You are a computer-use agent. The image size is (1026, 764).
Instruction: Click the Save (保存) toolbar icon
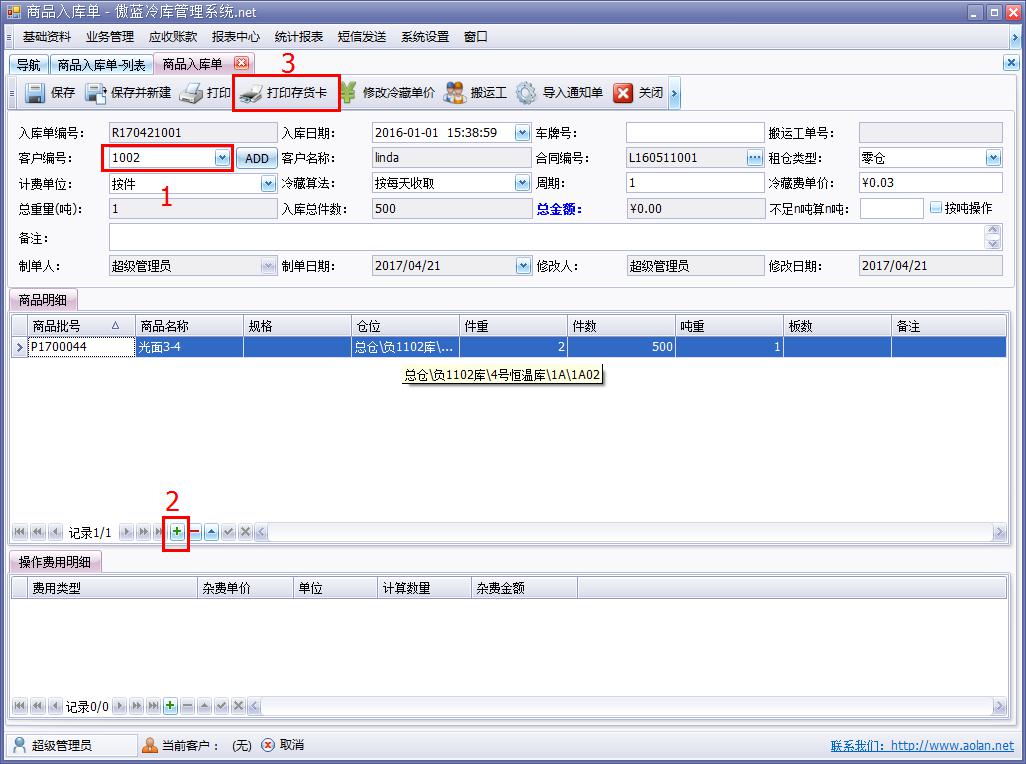coord(36,93)
